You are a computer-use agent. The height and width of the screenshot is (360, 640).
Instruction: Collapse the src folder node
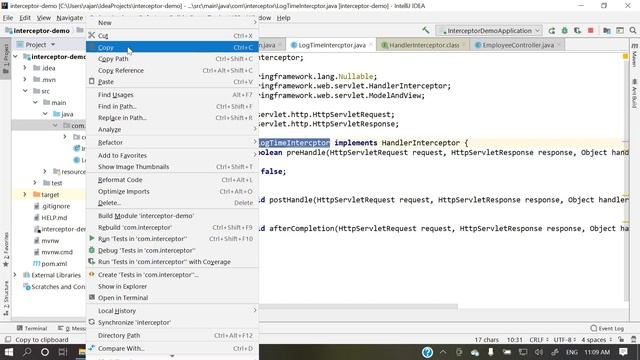point(25,91)
